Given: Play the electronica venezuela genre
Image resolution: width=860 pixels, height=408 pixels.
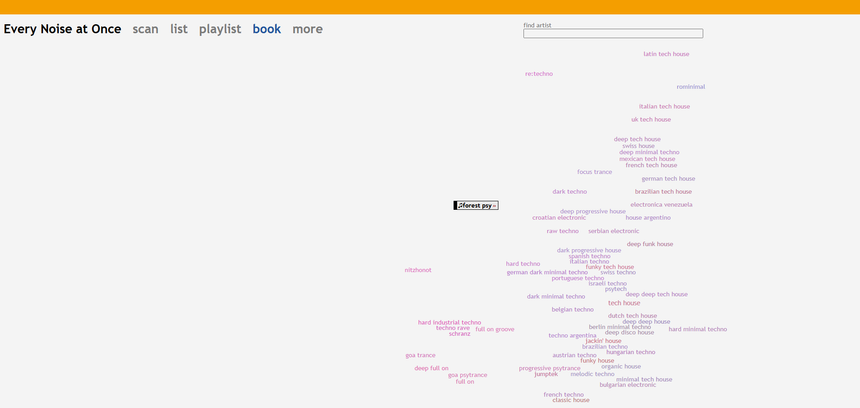Looking at the screenshot, I should coord(661,205).
